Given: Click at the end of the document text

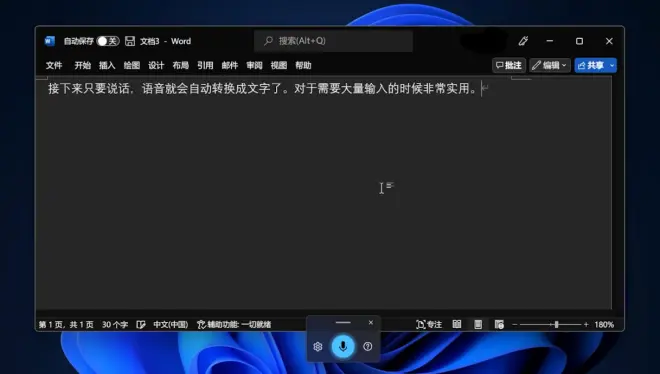Looking at the screenshot, I should pyautogui.click(x=481, y=89).
